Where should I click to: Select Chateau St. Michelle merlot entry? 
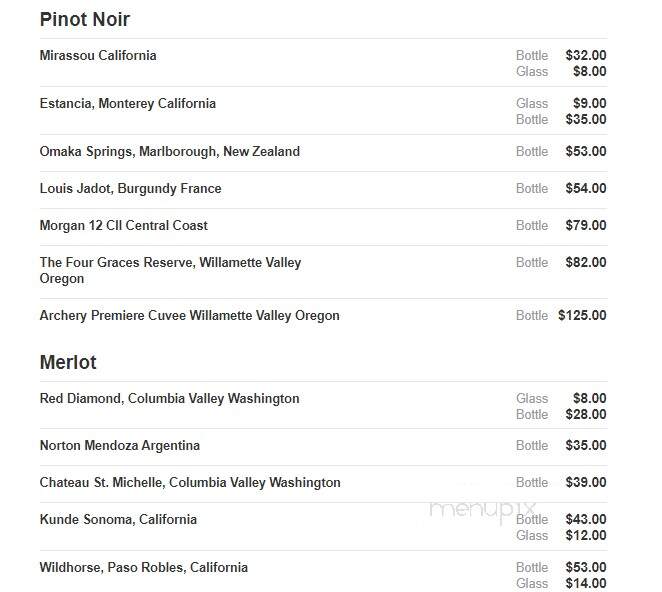190,482
